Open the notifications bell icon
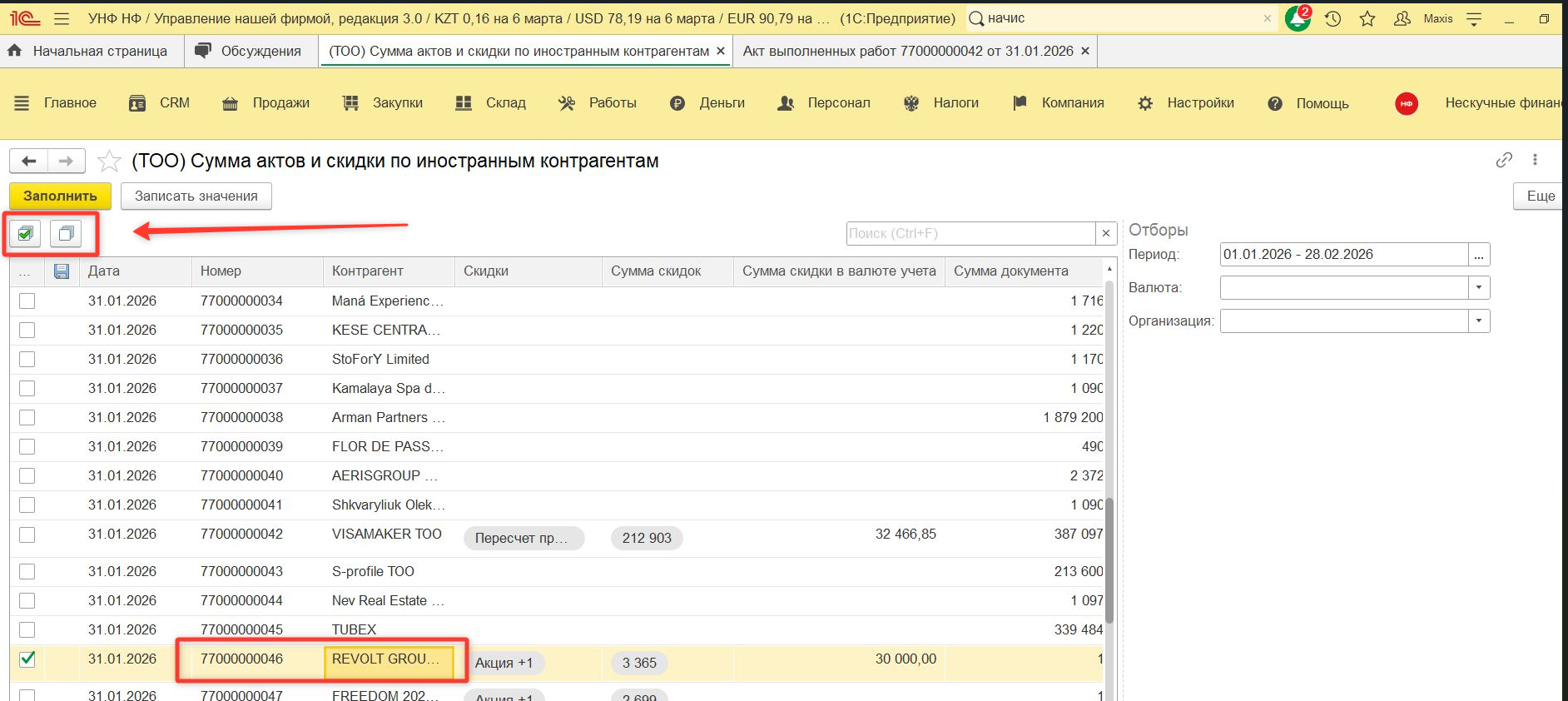 click(1297, 18)
